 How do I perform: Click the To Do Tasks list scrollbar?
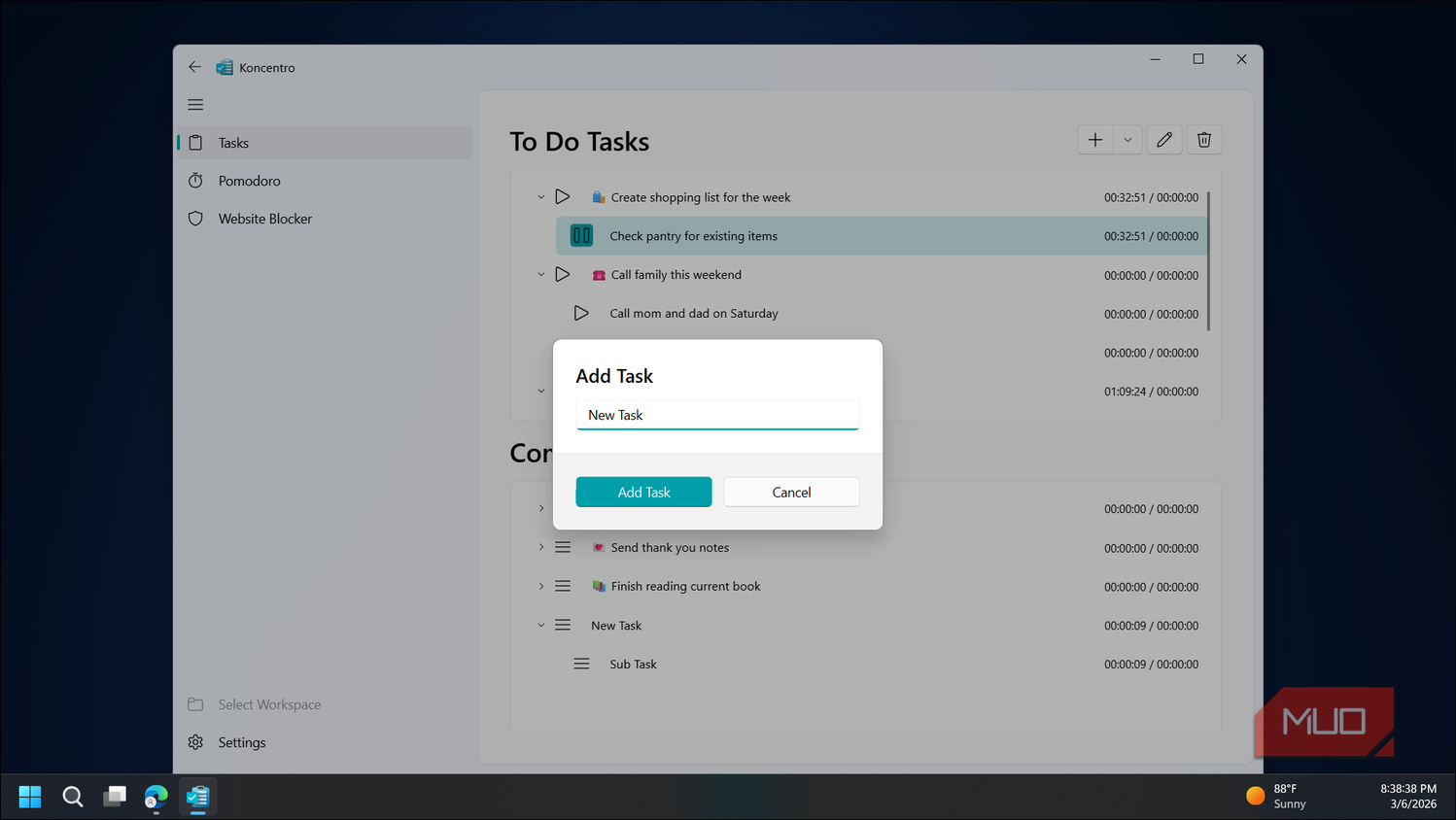point(1208,260)
